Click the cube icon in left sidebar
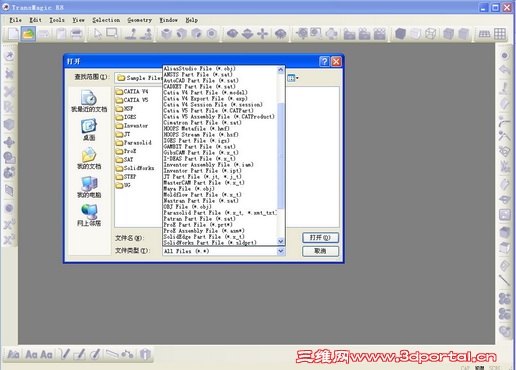Viewport: 516px width, 370px height. pos(9,125)
